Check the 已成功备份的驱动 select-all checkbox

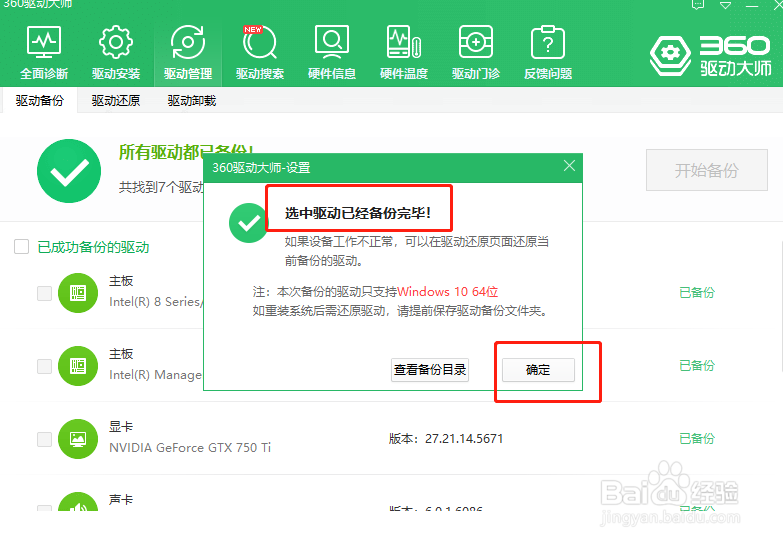pyautogui.click(x=21, y=246)
